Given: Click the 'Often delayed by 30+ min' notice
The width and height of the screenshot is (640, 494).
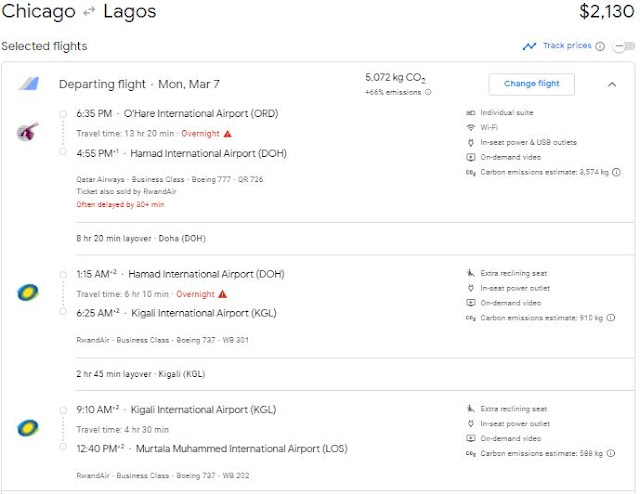Looking at the screenshot, I should [119, 204].
